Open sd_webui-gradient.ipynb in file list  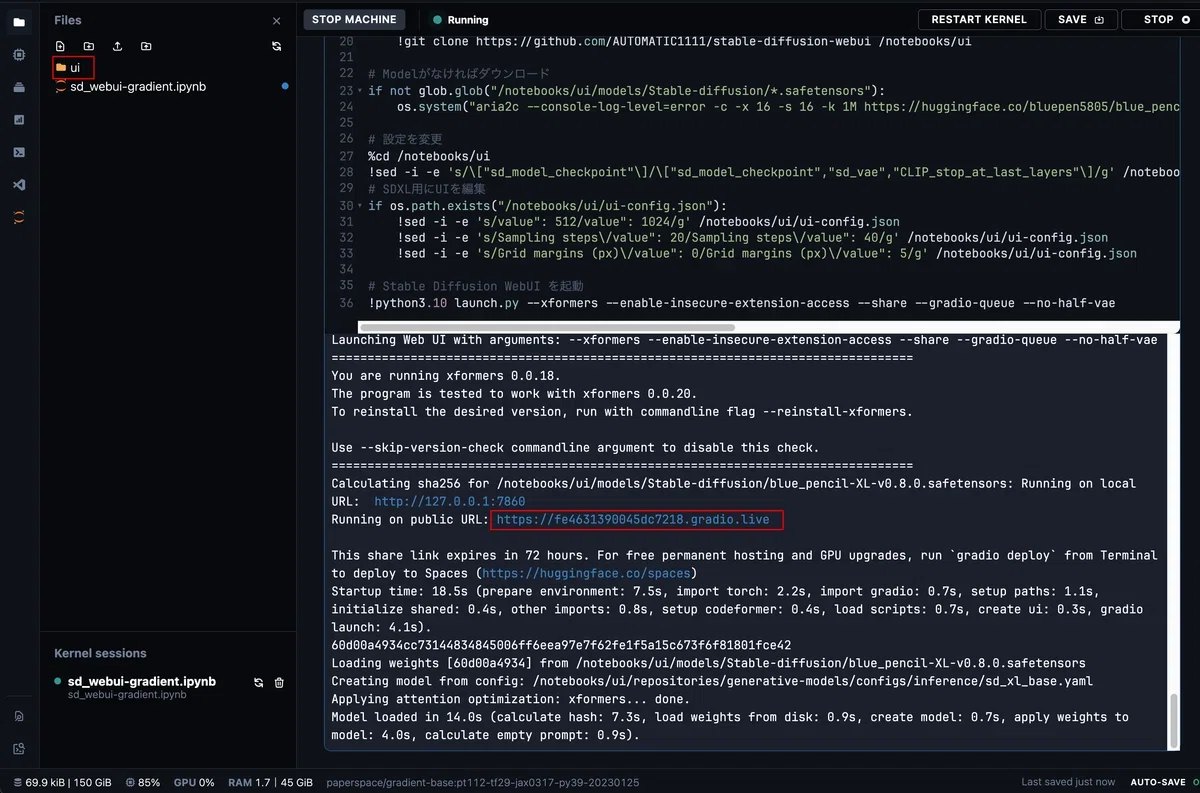pos(138,87)
